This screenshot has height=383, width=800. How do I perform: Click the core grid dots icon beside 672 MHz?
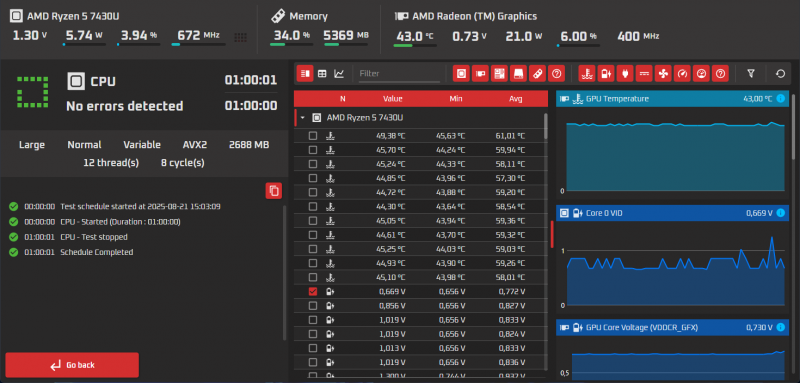coord(241,37)
